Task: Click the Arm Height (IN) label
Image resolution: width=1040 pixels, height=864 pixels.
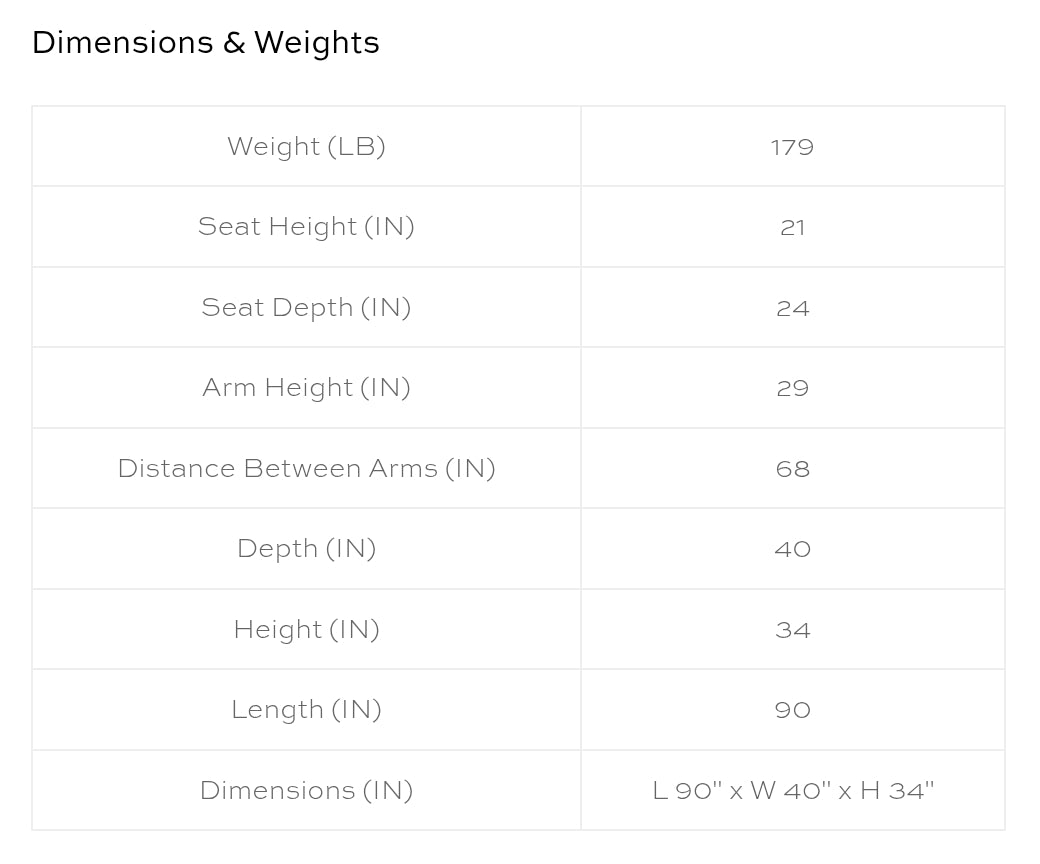Action: coord(306,388)
